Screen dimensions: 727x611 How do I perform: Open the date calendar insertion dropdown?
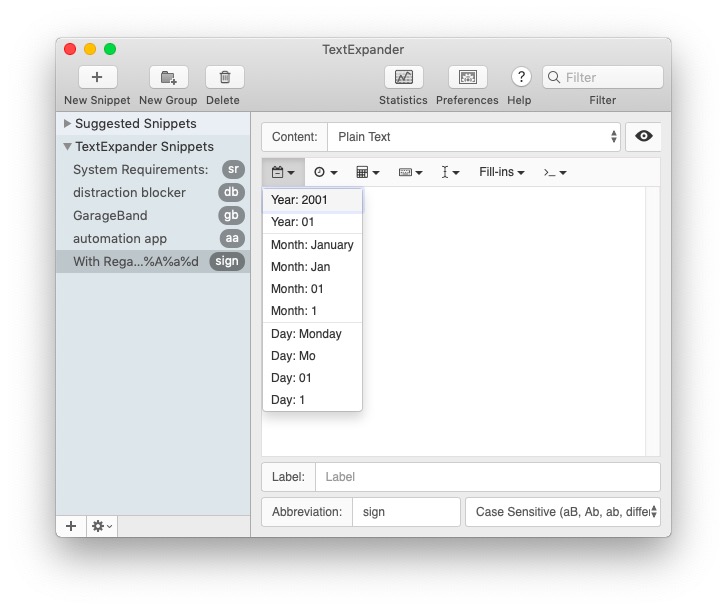(283, 172)
